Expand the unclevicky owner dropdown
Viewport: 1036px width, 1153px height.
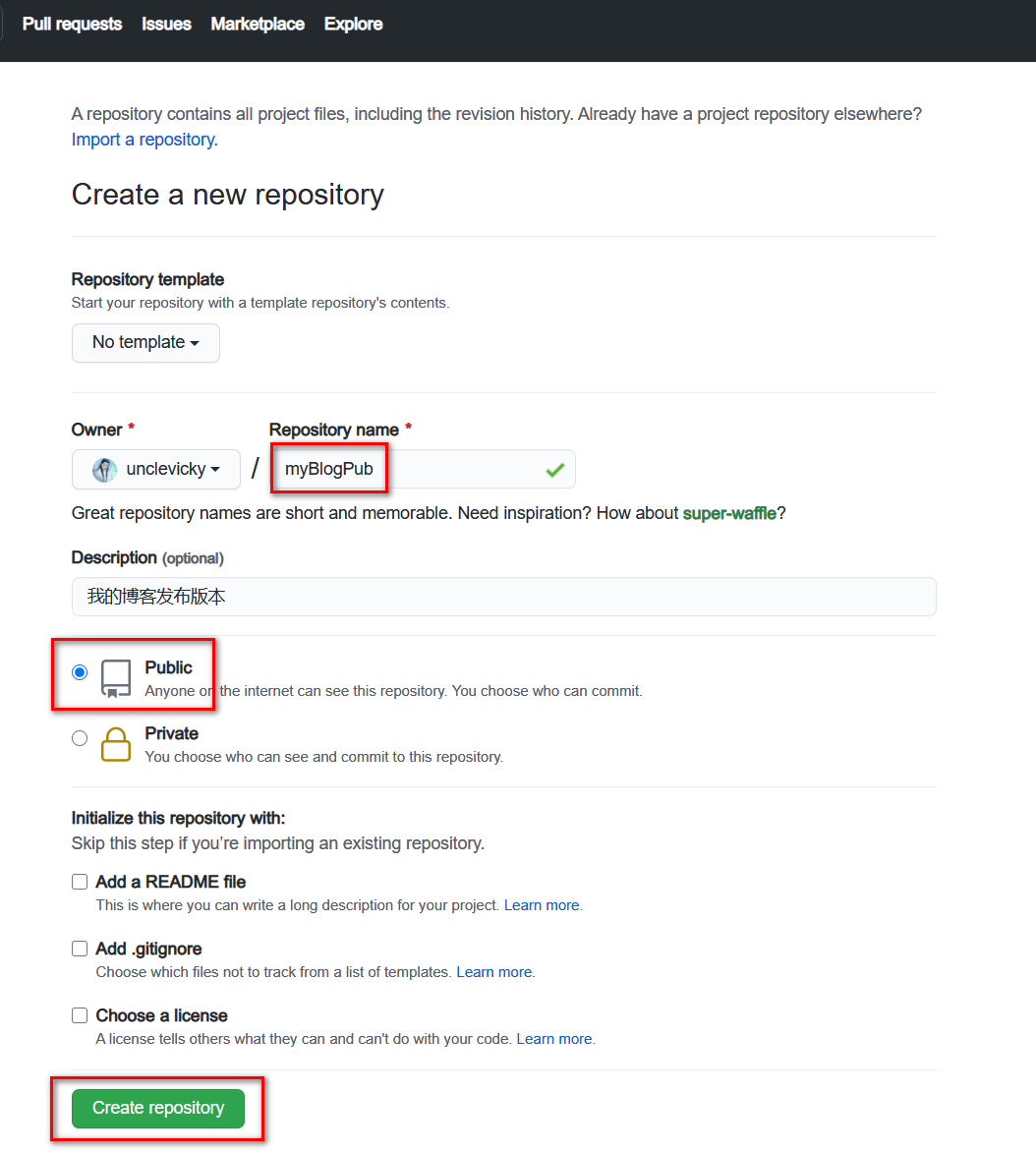156,469
